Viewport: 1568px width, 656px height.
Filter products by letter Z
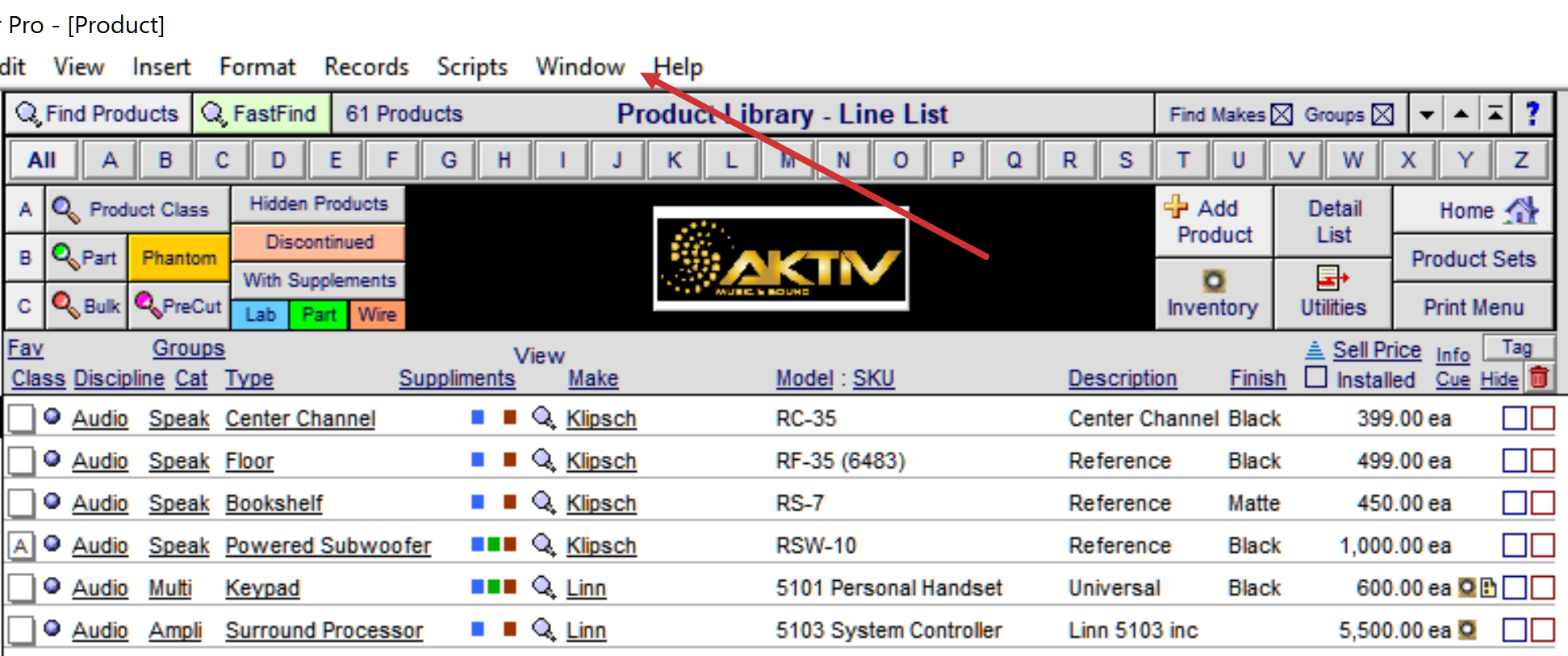pyautogui.click(x=1520, y=160)
